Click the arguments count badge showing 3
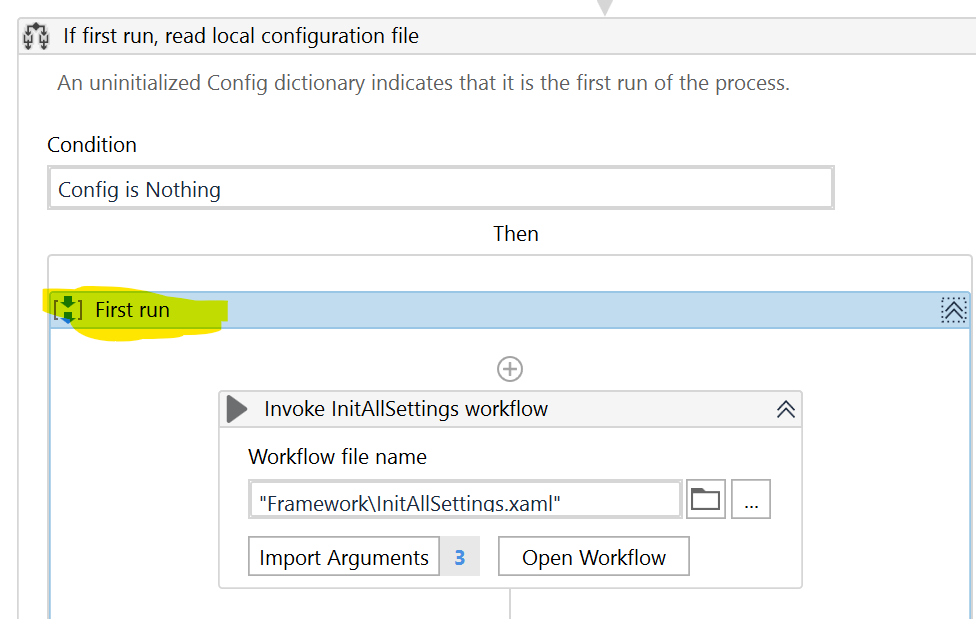The image size is (976, 619). (459, 556)
